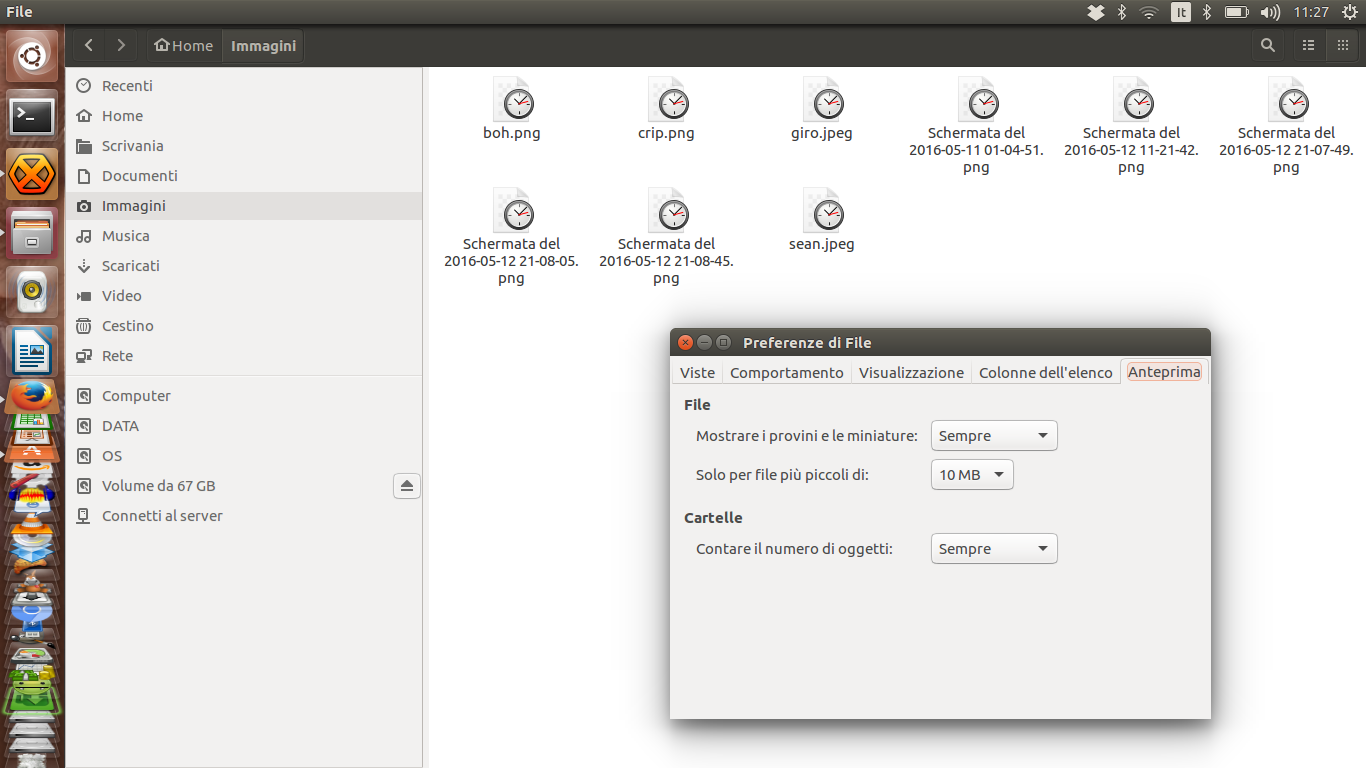Click the search magnifier icon in toolbar
The height and width of the screenshot is (768, 1366).
coord(1267,45)
